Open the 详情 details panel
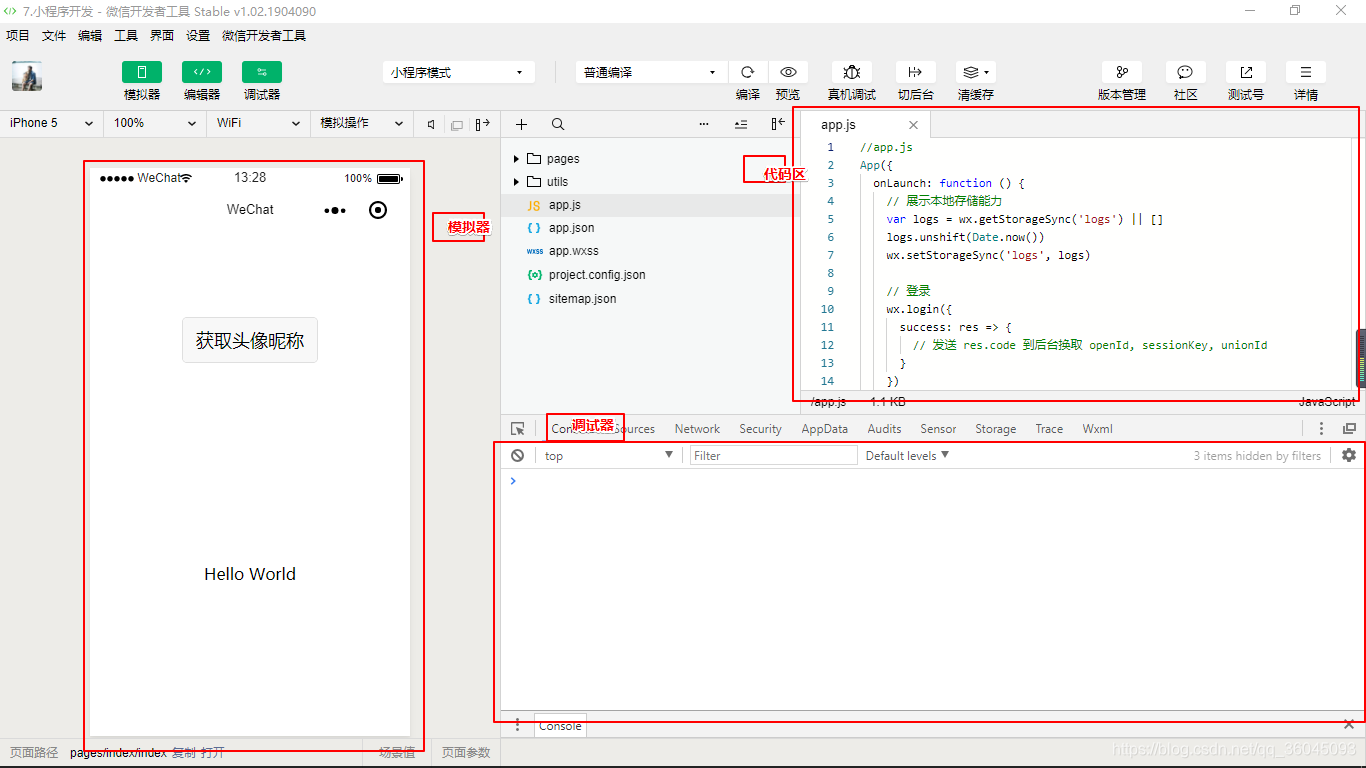This screenshot has height=768, width=1366. (x=1306, y=72)
